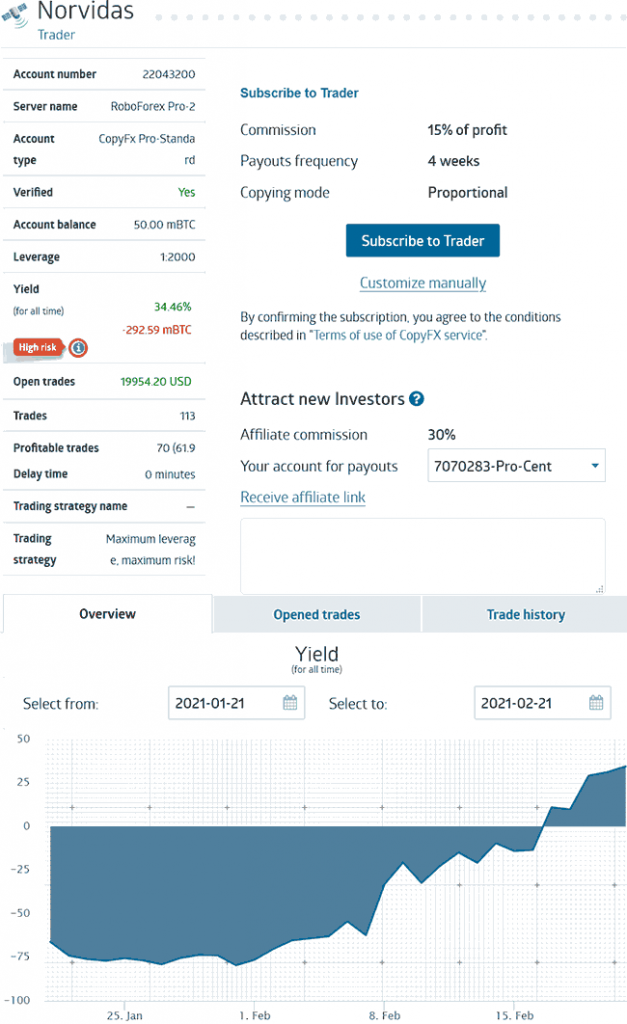
Task: Click the 4 weeks payouts frequency value
Action: (453, 161)
